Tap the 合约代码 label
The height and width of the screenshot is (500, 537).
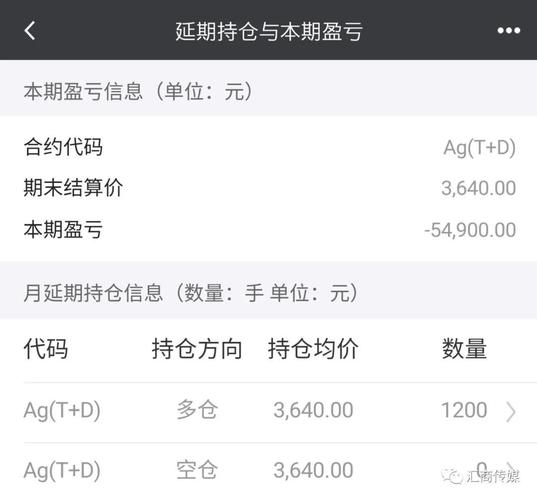coord(63,147)
